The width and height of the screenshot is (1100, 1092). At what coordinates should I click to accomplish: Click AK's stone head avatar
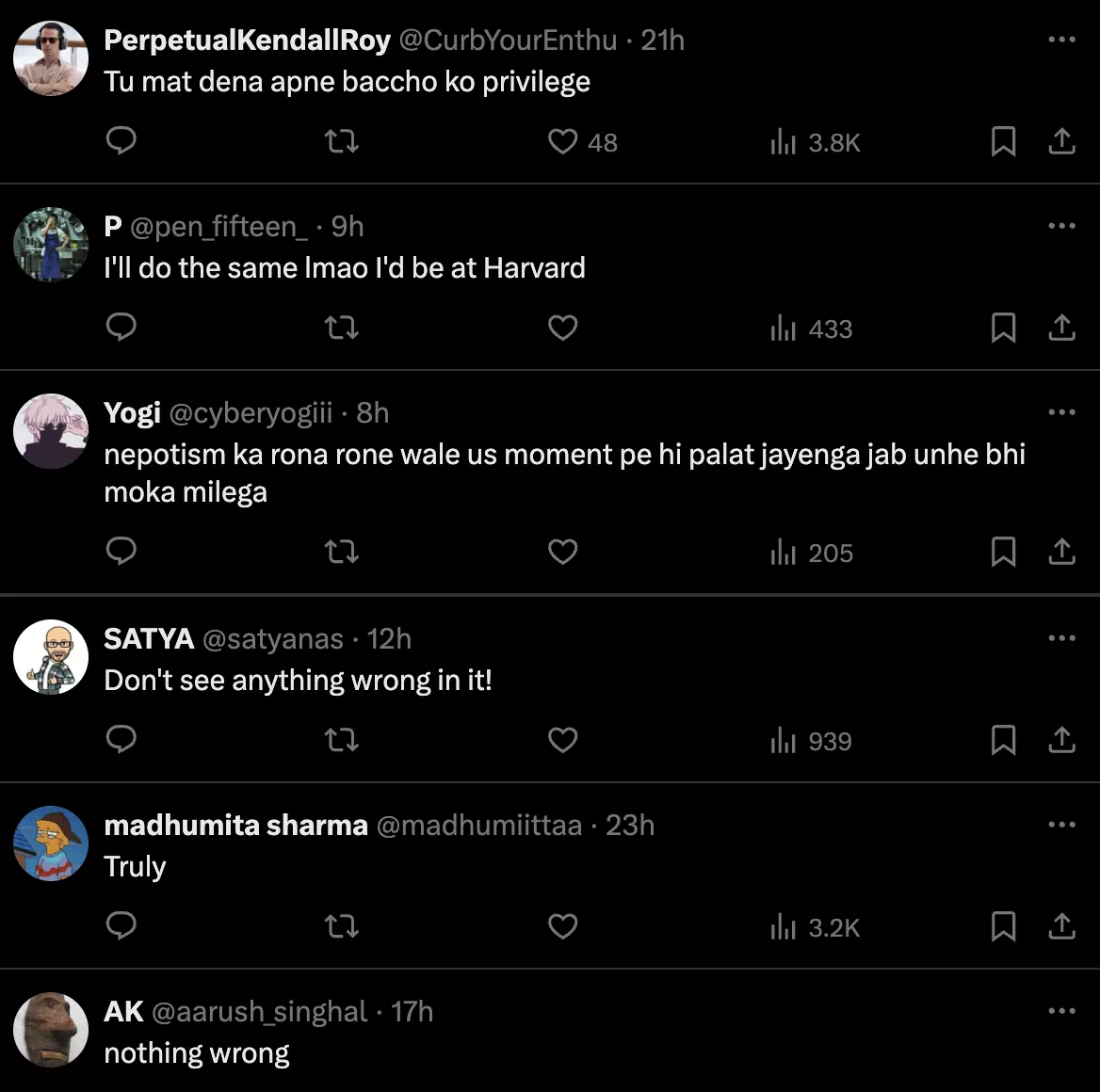click(51, 1030)
